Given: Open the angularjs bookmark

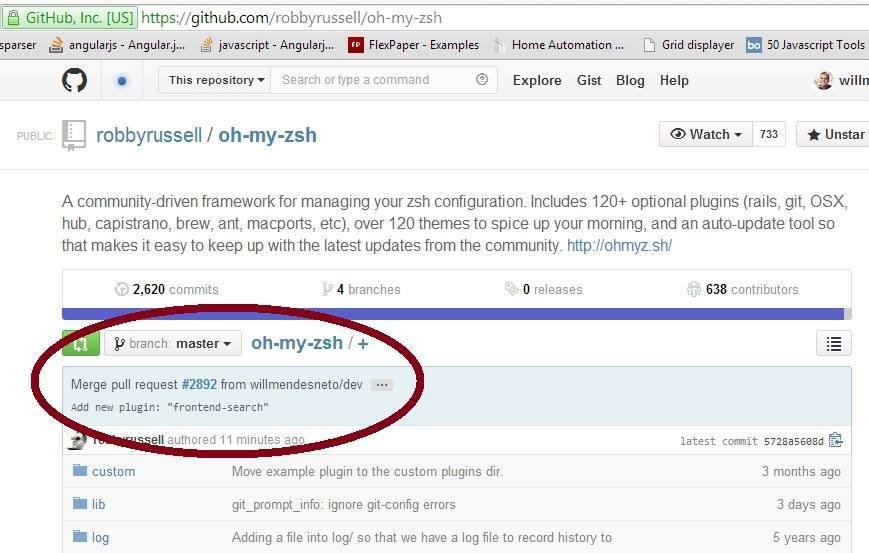Looking at the screenshot, I should 116,45.
